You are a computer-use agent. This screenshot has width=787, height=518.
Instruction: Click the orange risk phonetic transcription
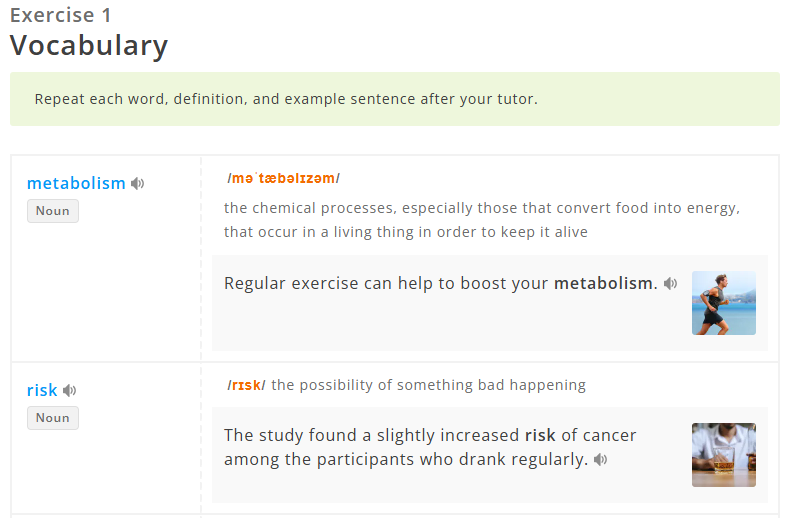tap(246, 385)
